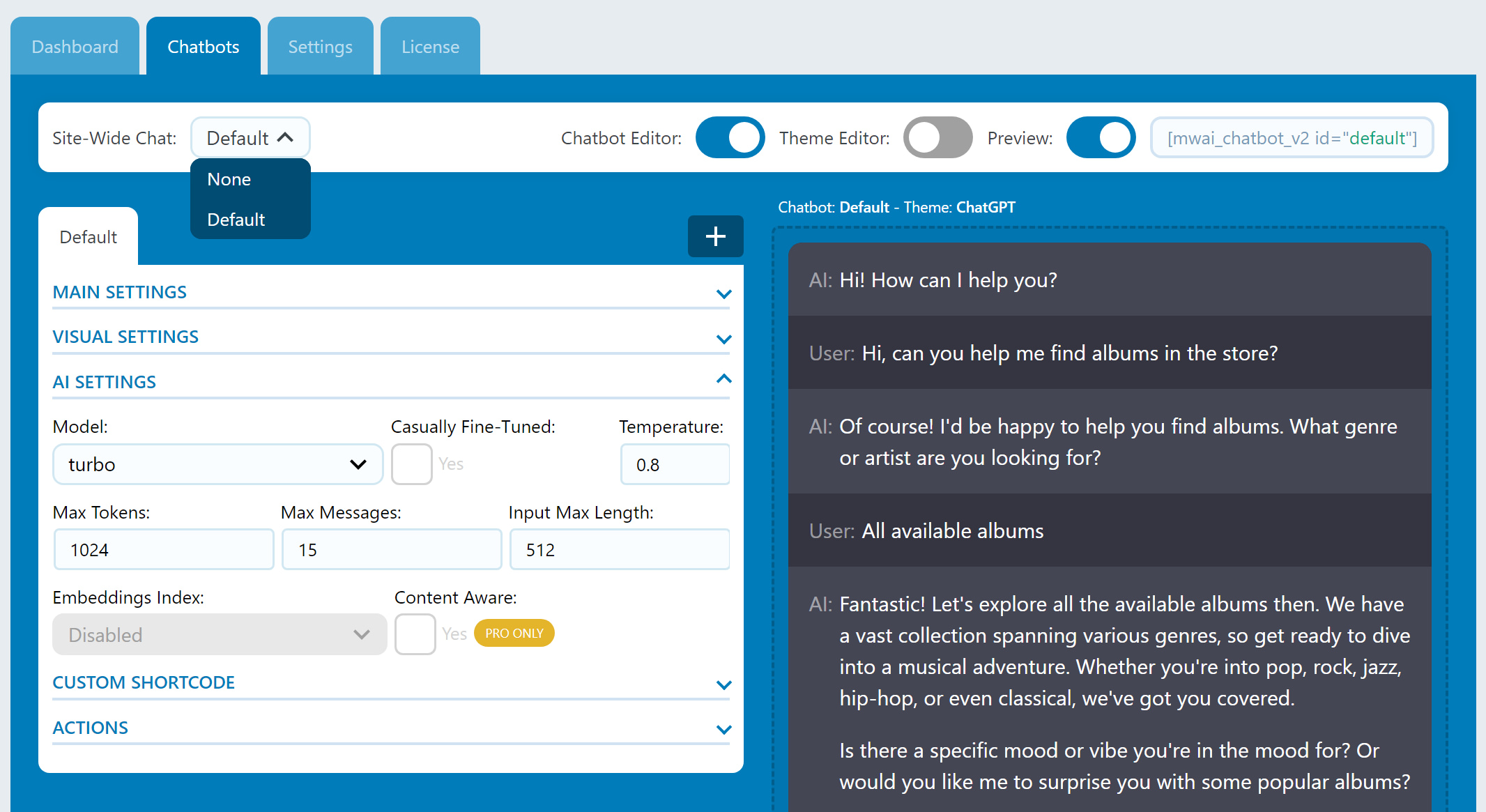
Task: Click the PRO ONLY badge
Action: click(x=514, y=633)
